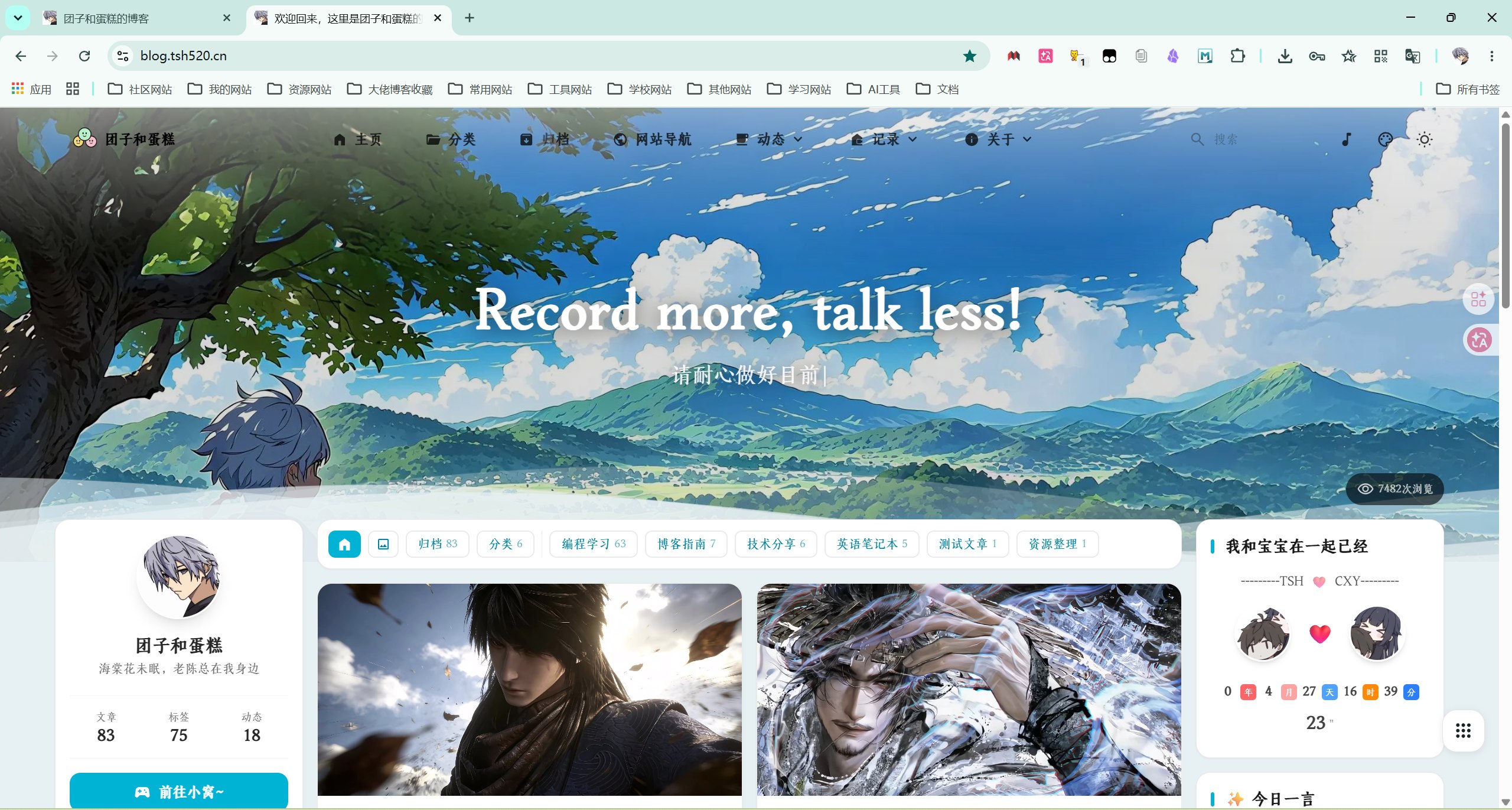
Task: Click the teal M extension icon
Action: click(1205, 56)
